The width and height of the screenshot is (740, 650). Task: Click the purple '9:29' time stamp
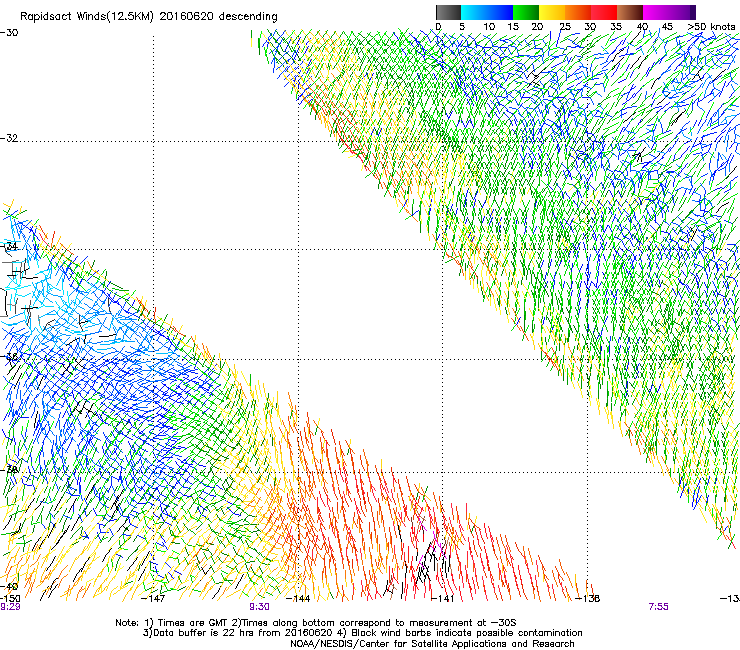[x=10, y=607]
